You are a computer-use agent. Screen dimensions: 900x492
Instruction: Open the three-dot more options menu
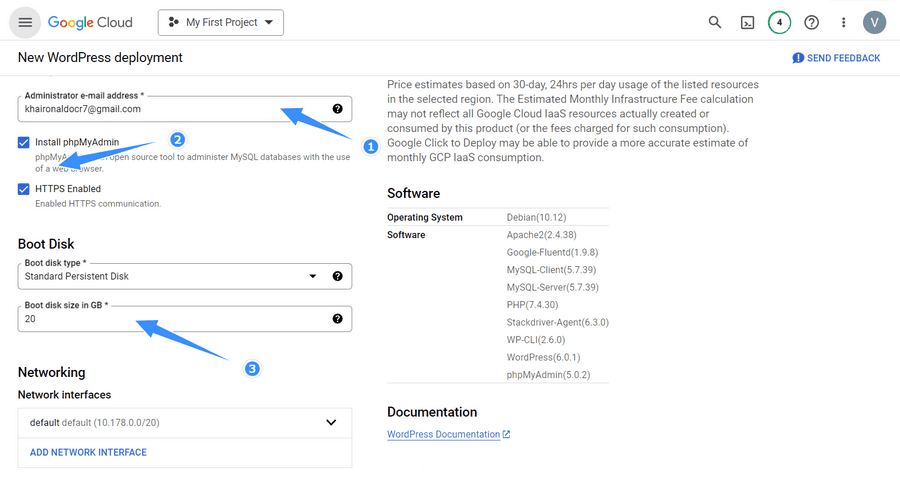point(843,22)
